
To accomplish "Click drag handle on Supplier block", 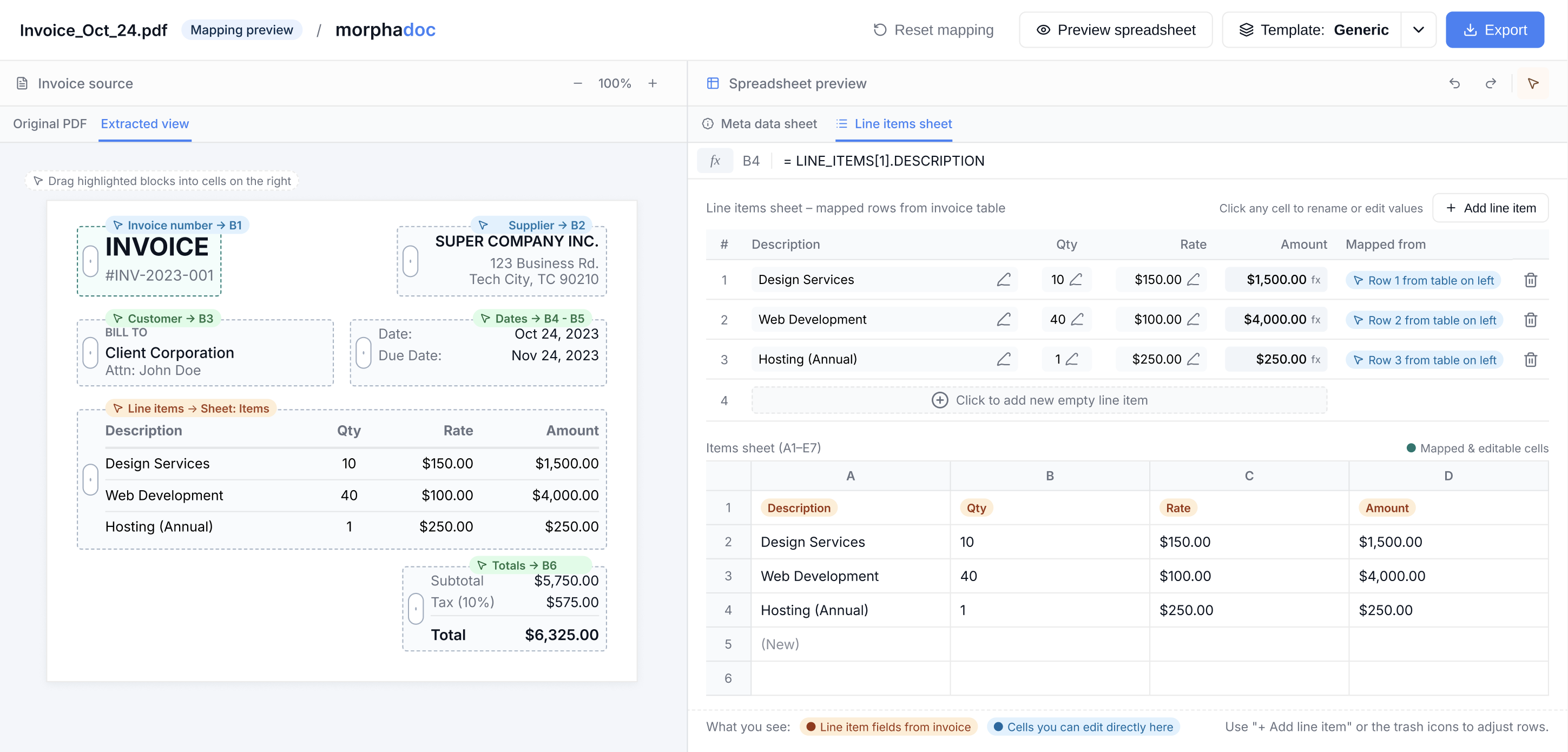I will tap(410, 261).
